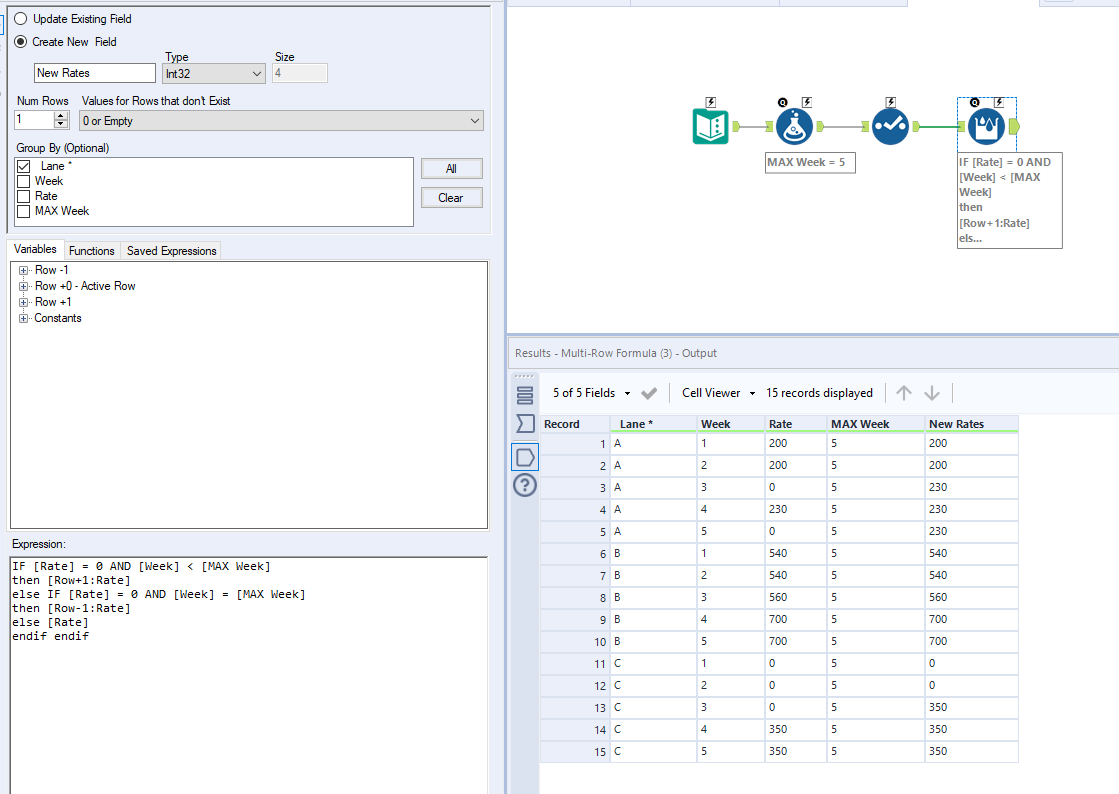The height and width of the screenshot is (794, 1119).
Task: Expand the Constants item in the Variables tree
Action: [x=24, y=318]
